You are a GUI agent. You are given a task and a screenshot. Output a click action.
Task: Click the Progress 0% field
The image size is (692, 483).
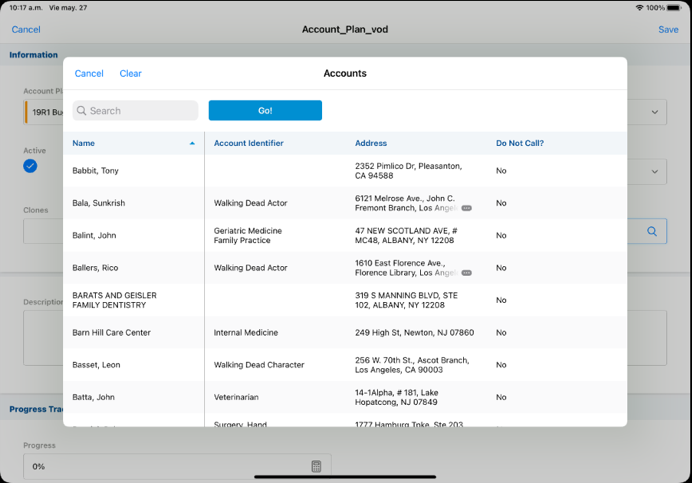165,466
